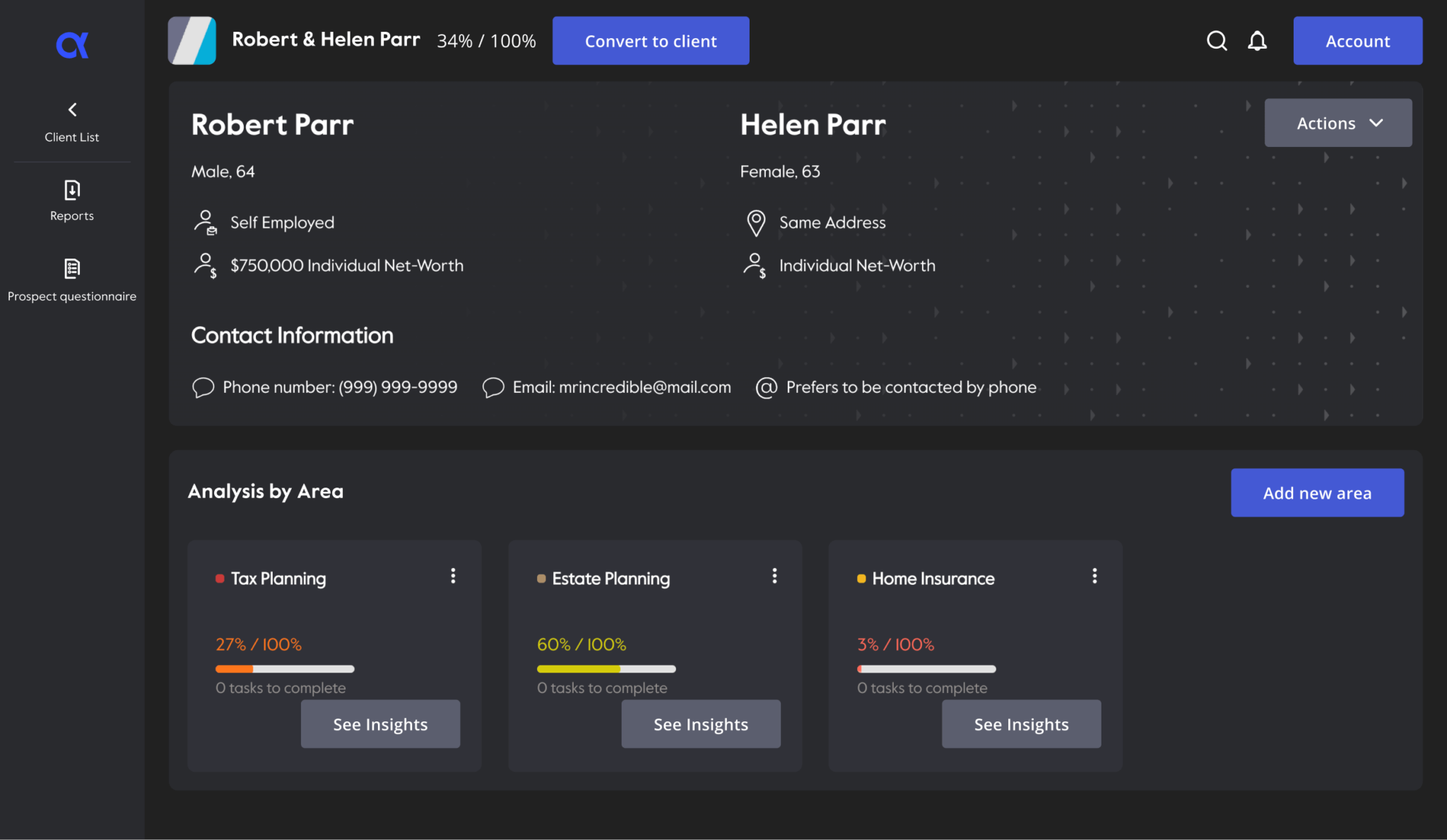Open the Estate Planning three-dot menu

click(774, 576)
